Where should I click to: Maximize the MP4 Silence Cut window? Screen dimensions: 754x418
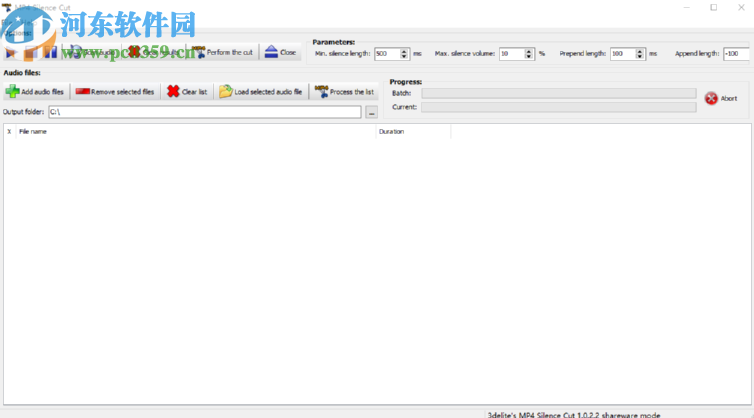[714, 7]
